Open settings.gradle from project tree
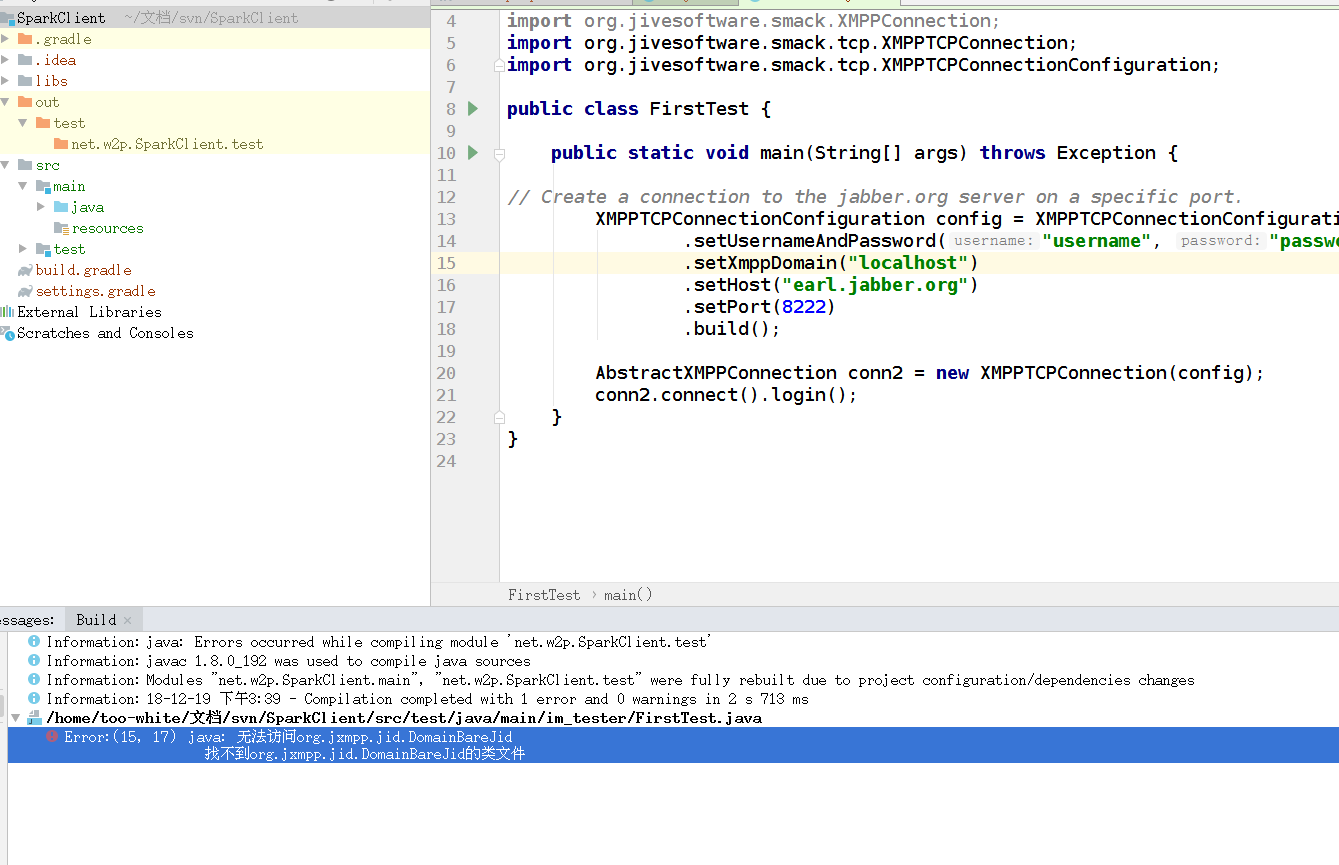 95,291
